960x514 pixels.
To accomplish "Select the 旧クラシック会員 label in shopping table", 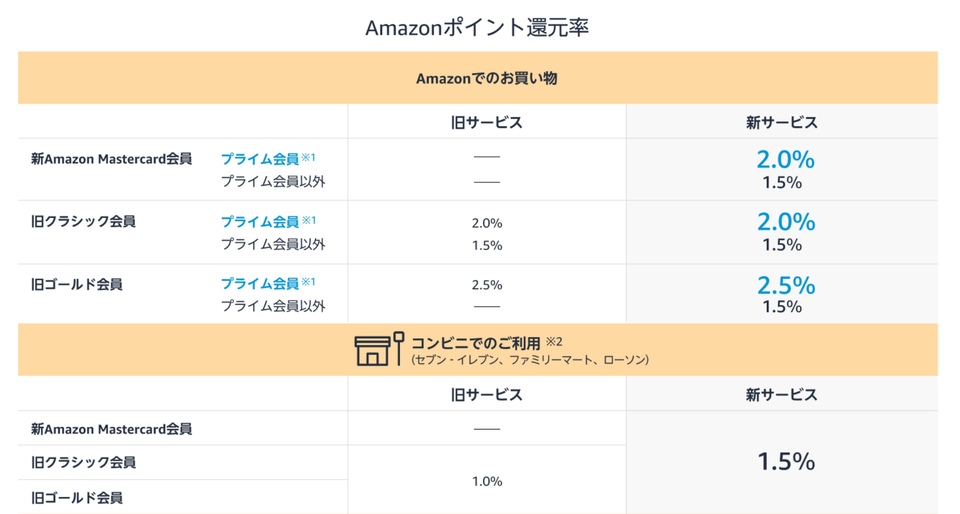I will pos(83,222).
